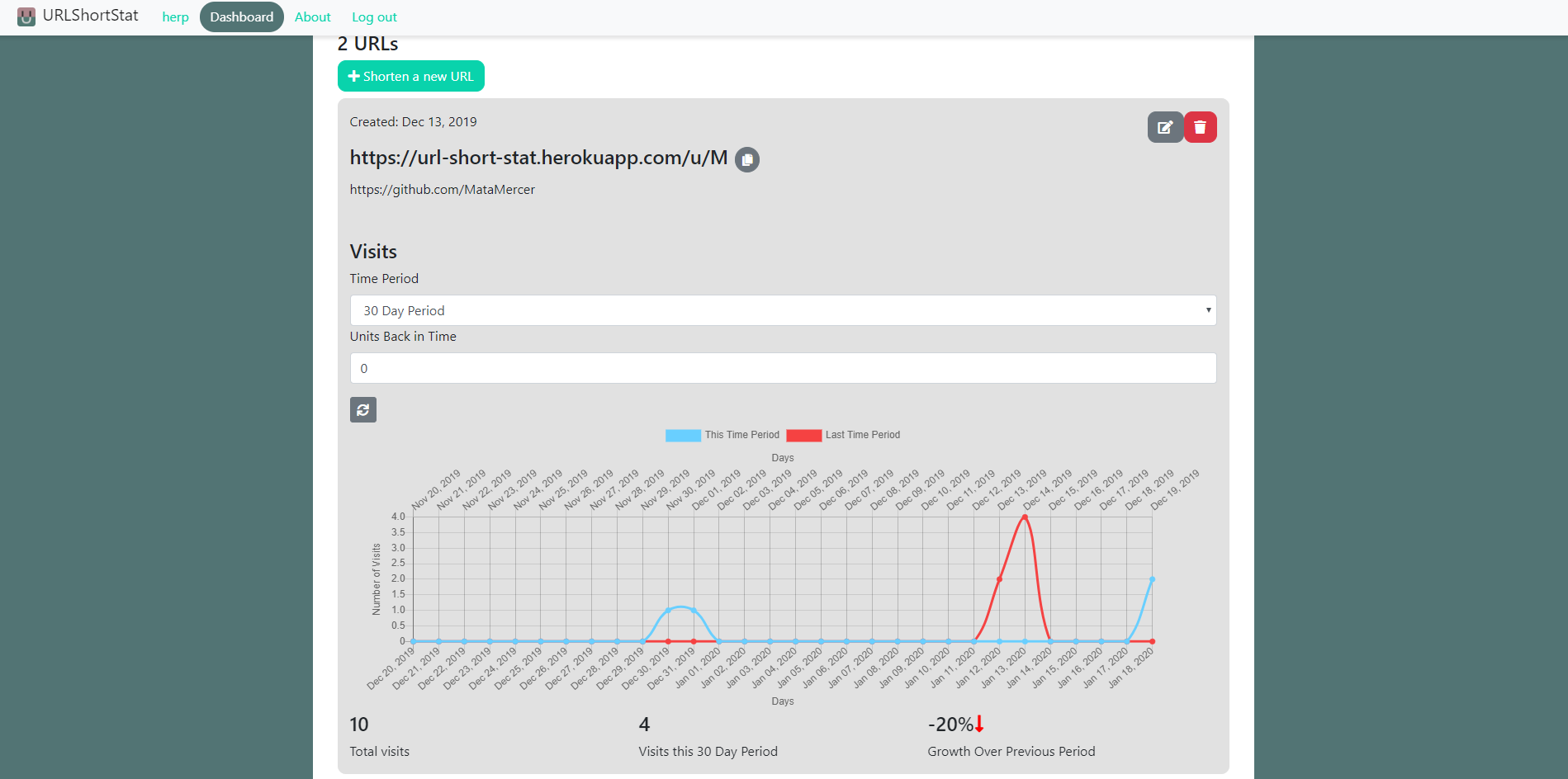Image resolution: width=1568 pixels, height=779 pixels.
Task: Open the edit URL pencil icon
Action: (1165, 127)
